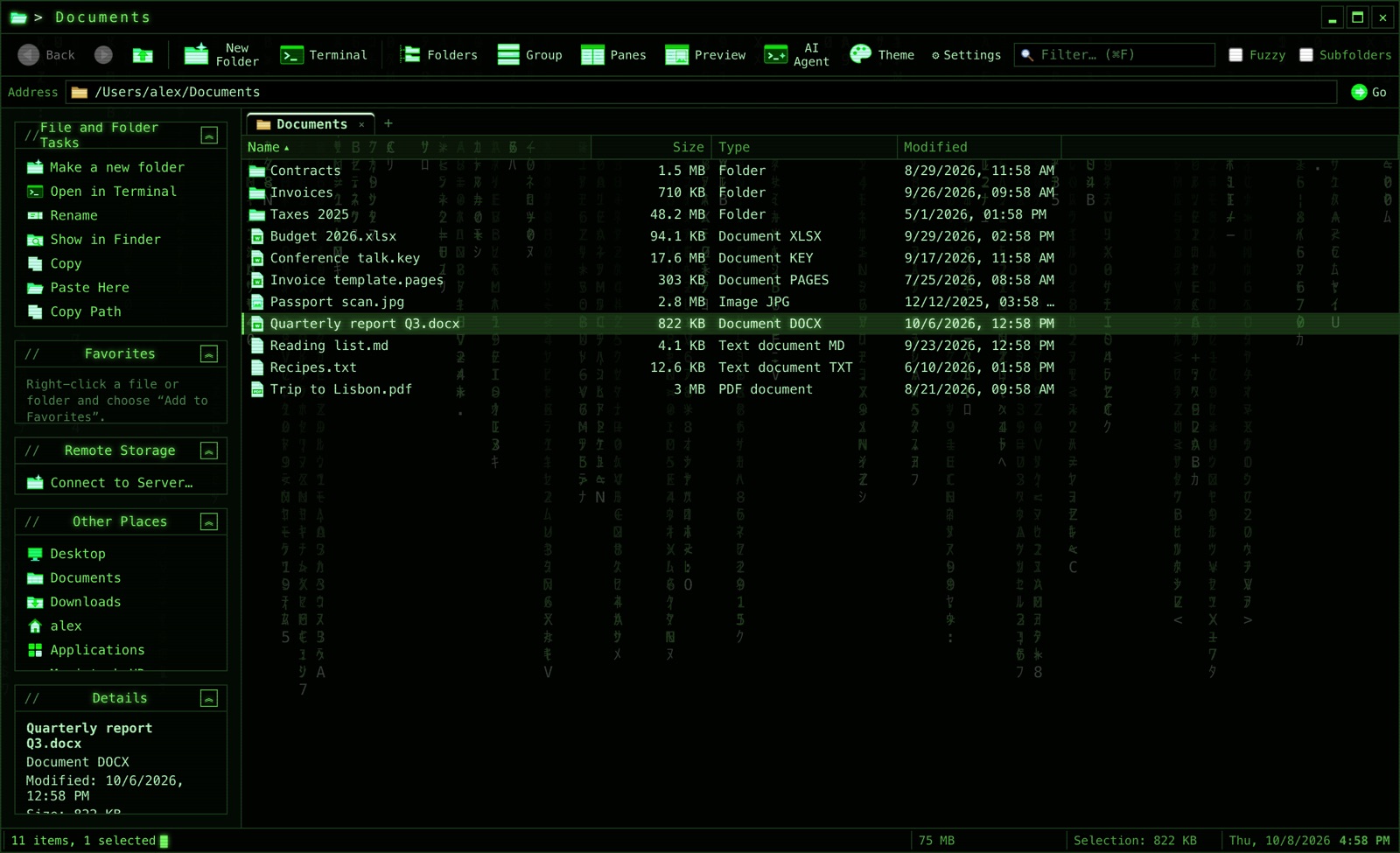This screenshot has height=853, width=1400.
Task: Collapse the File and Folder Tasks panel
Action: 209,135
